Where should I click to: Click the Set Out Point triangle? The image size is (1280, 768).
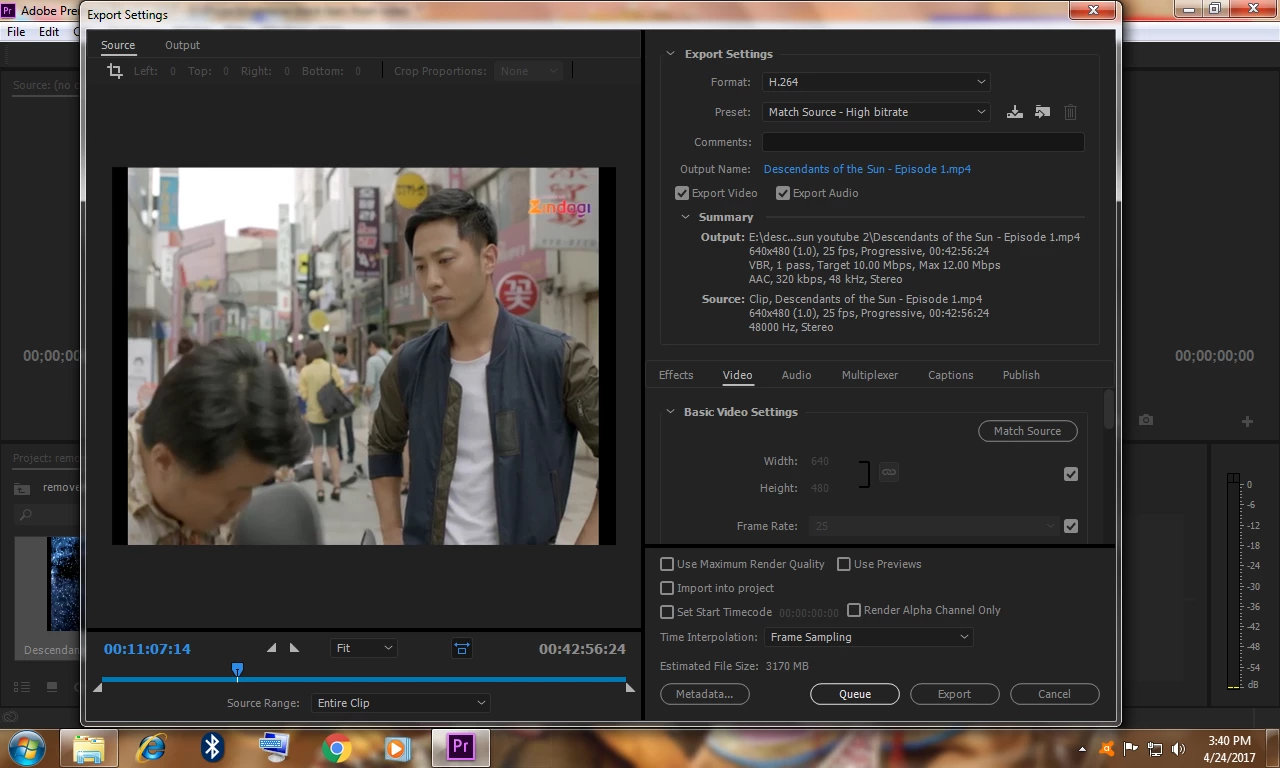[x=294, y=648]
